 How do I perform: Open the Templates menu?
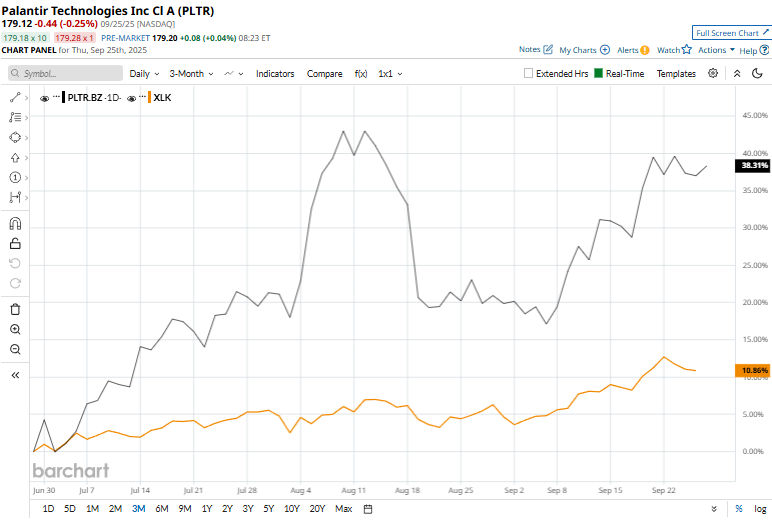tap(676, 73)
